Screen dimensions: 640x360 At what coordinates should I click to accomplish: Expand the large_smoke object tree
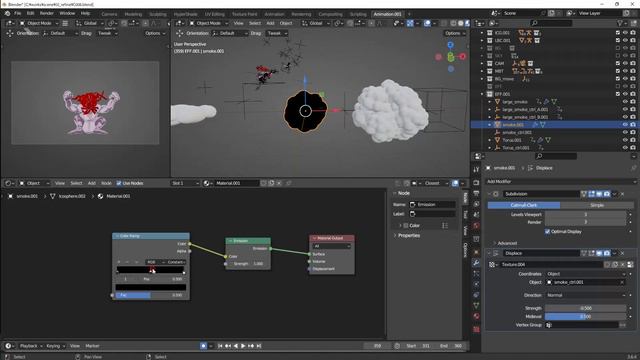pyautogui.click(x=490, y=102)
